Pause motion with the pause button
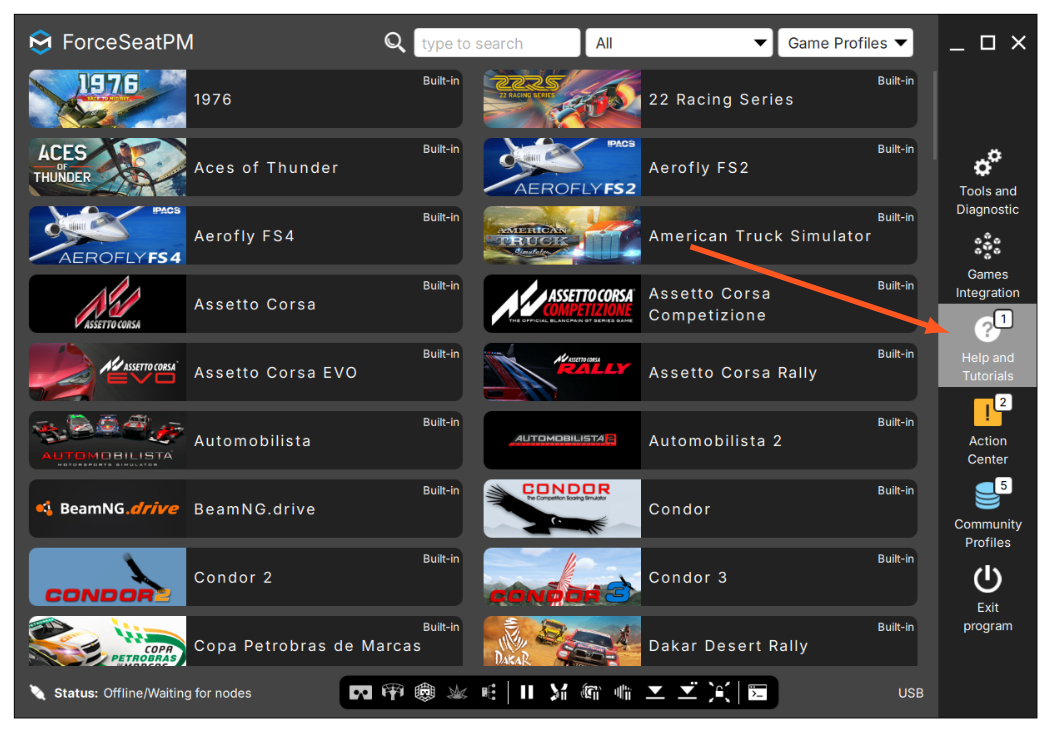This screenshot has height=733, width=1052. [527, 692]
